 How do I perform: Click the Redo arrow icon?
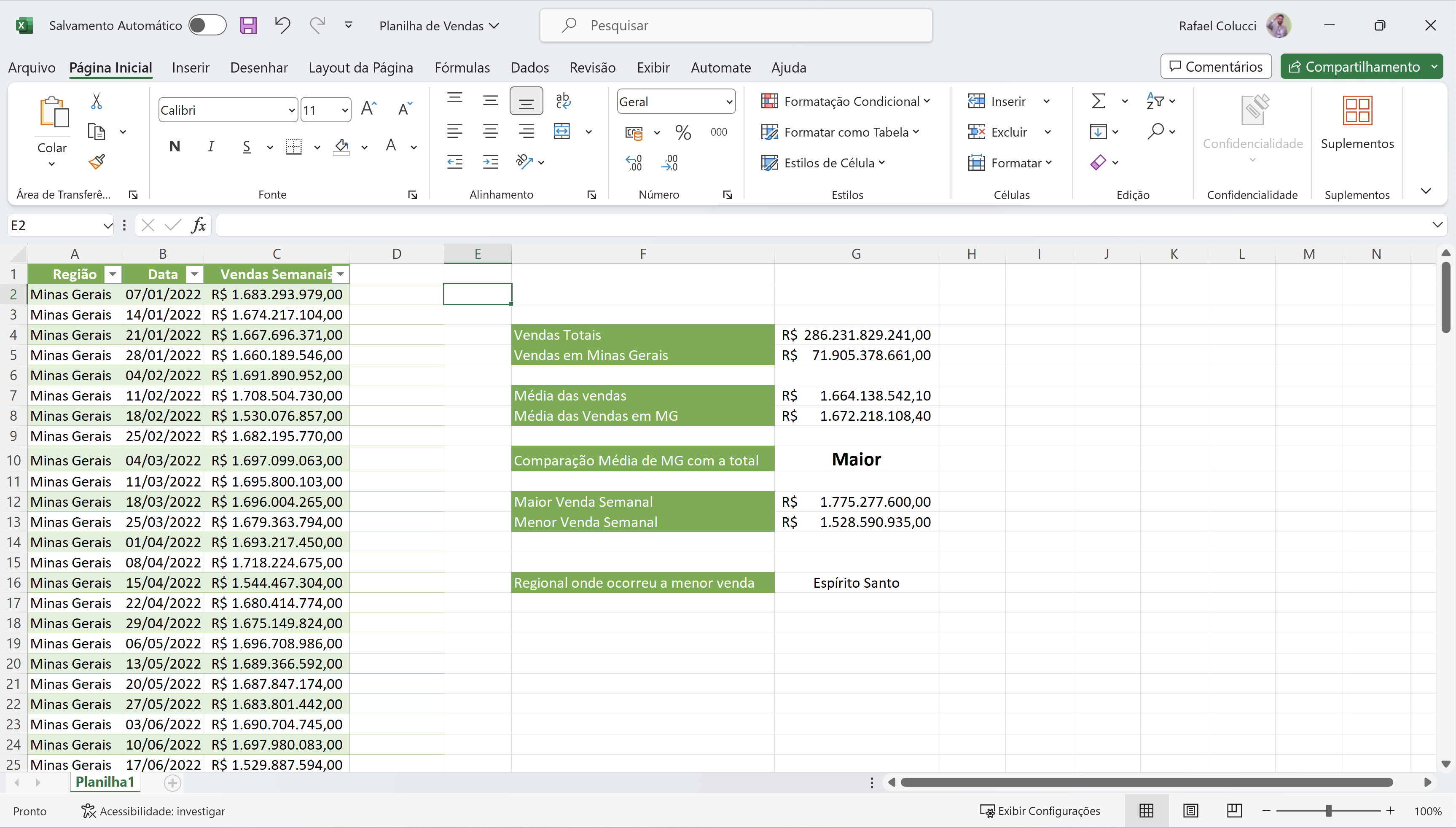coord(317,25)
